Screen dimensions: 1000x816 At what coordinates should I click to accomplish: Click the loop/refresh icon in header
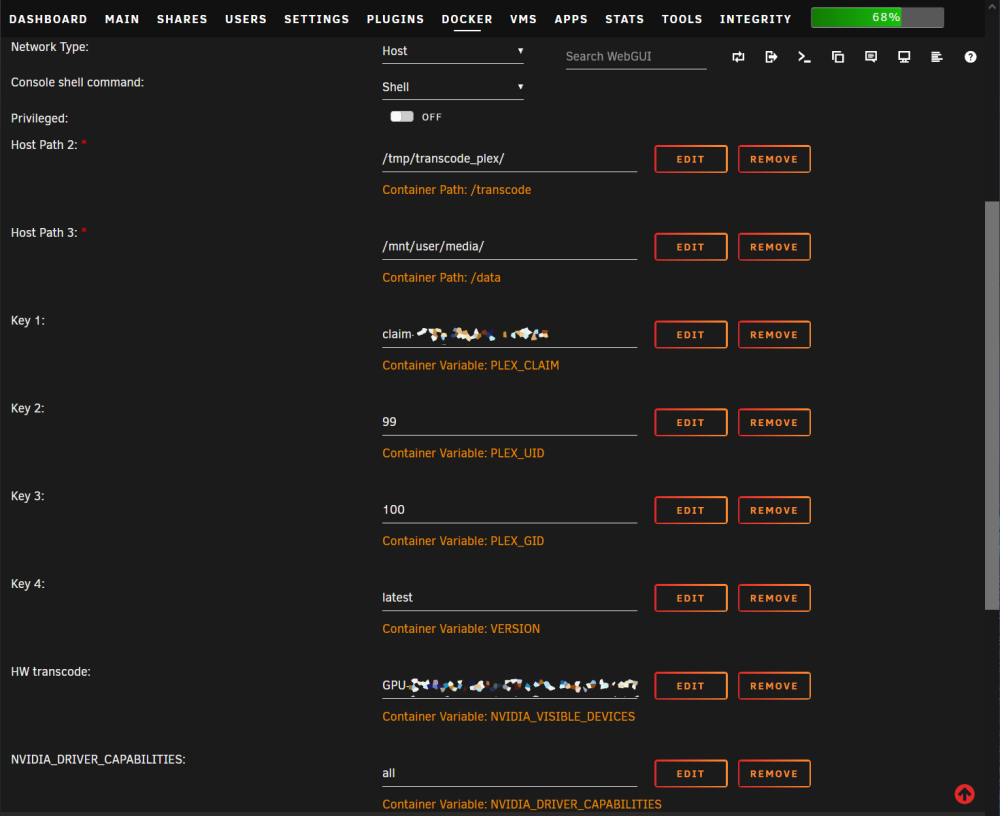click(738, 57)
